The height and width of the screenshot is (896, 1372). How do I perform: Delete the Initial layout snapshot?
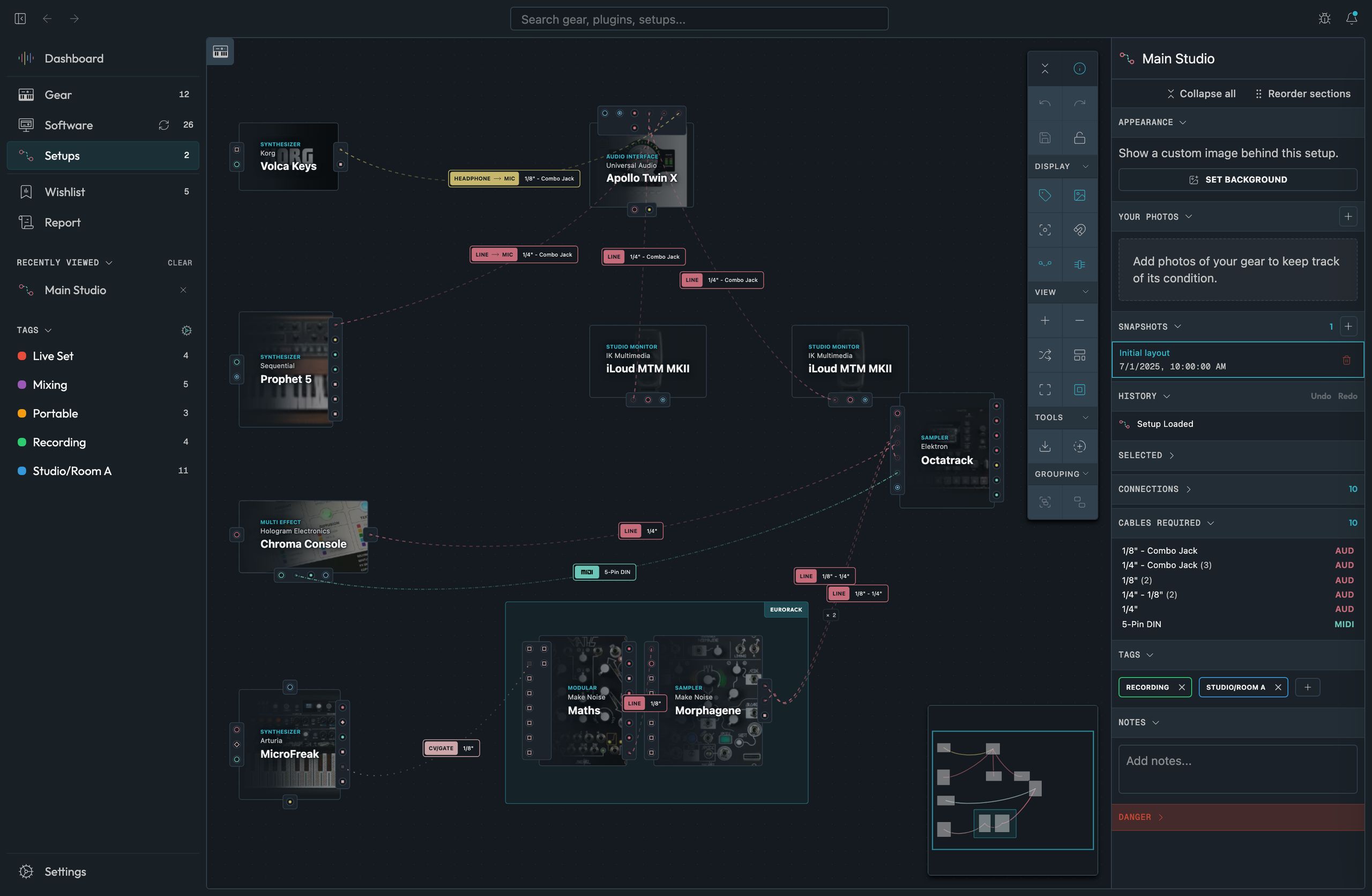[1346, 360]
